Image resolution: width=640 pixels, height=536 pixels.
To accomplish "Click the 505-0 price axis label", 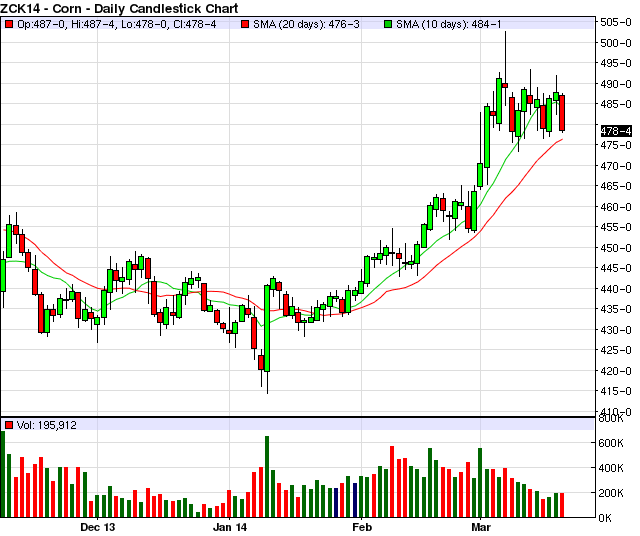I will click(x=616, y=22).
